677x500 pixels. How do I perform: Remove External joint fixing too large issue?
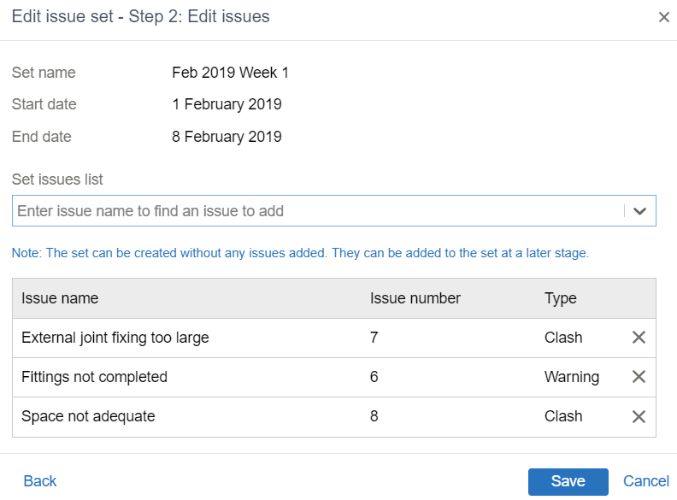click(x=639, y=337)
